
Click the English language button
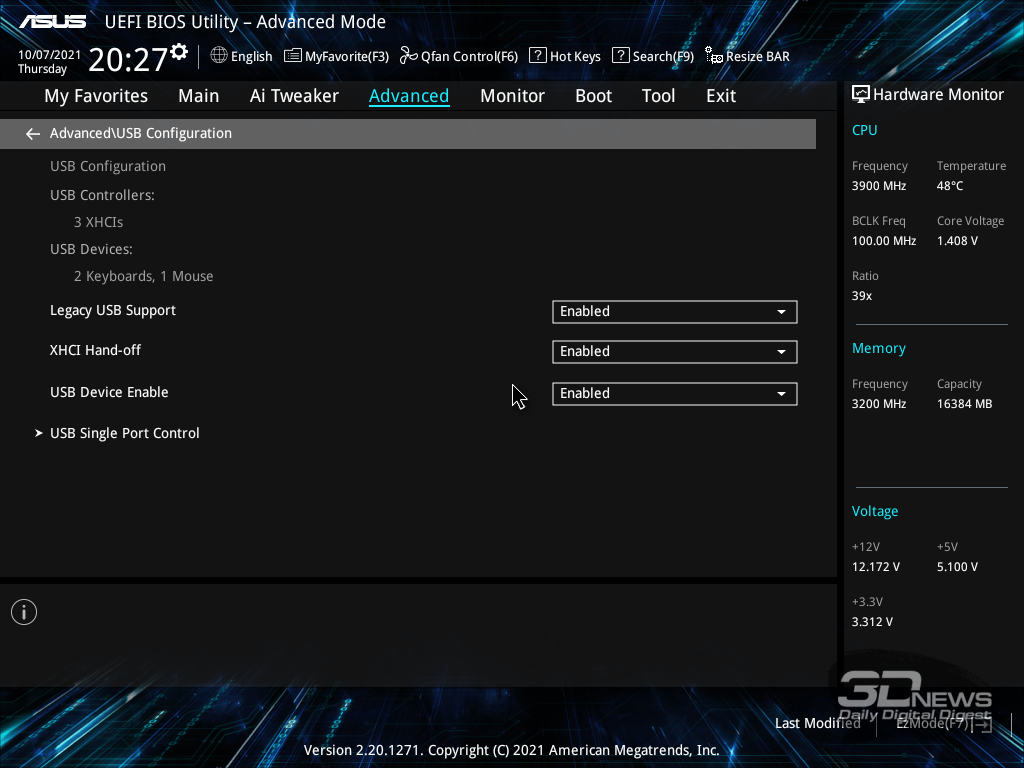pyautogui.click(x=242, y=56)
